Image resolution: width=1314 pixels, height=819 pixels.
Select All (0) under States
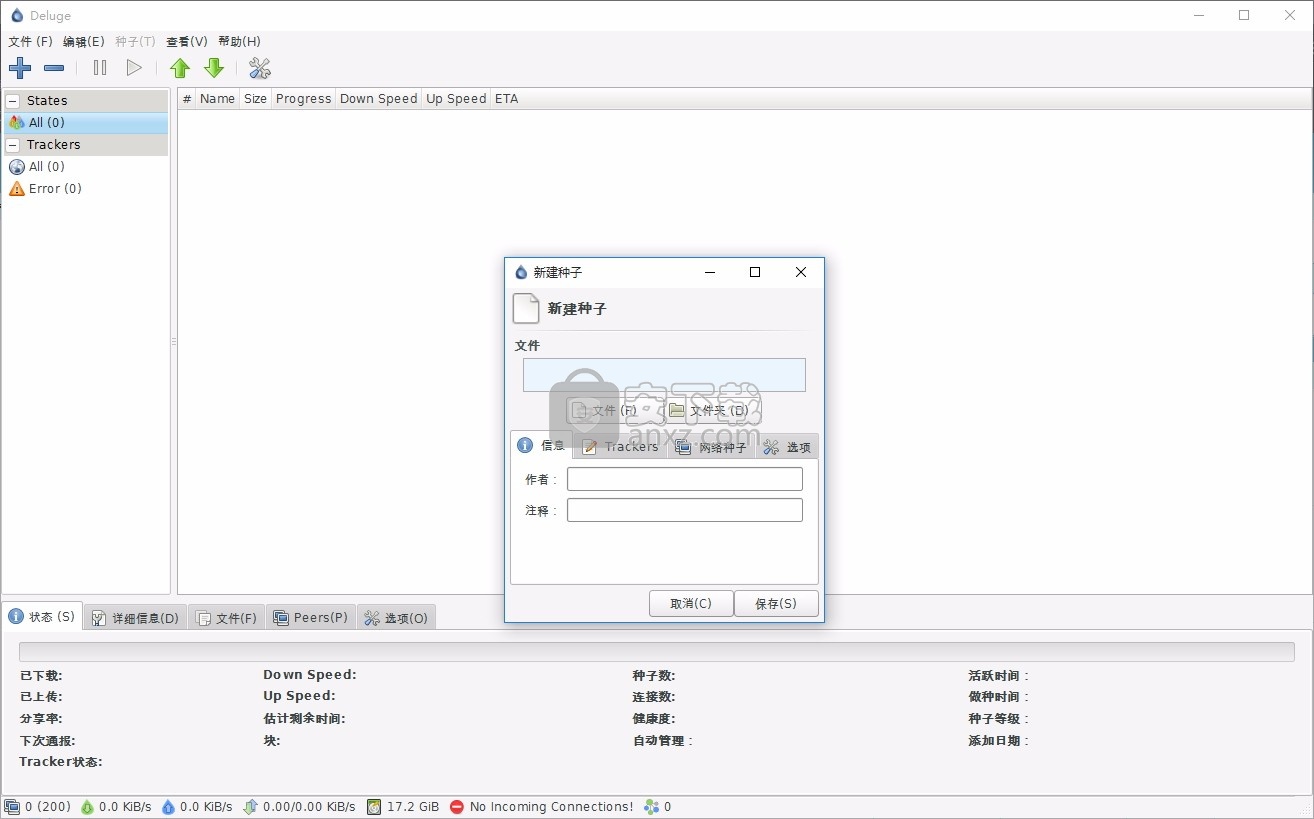(86, 123)
